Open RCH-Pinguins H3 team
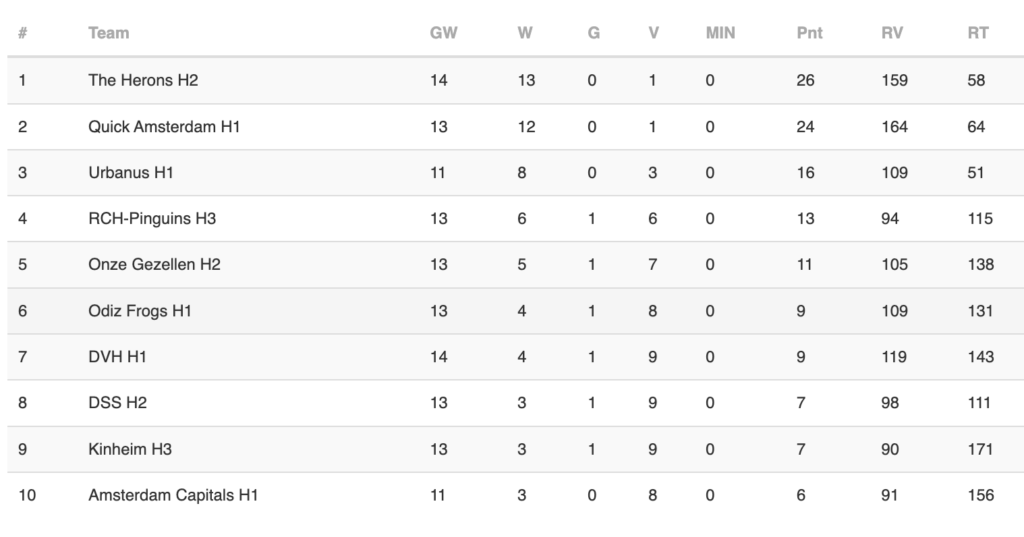This screenshot has width=1024, height=537. click(152, 218)
